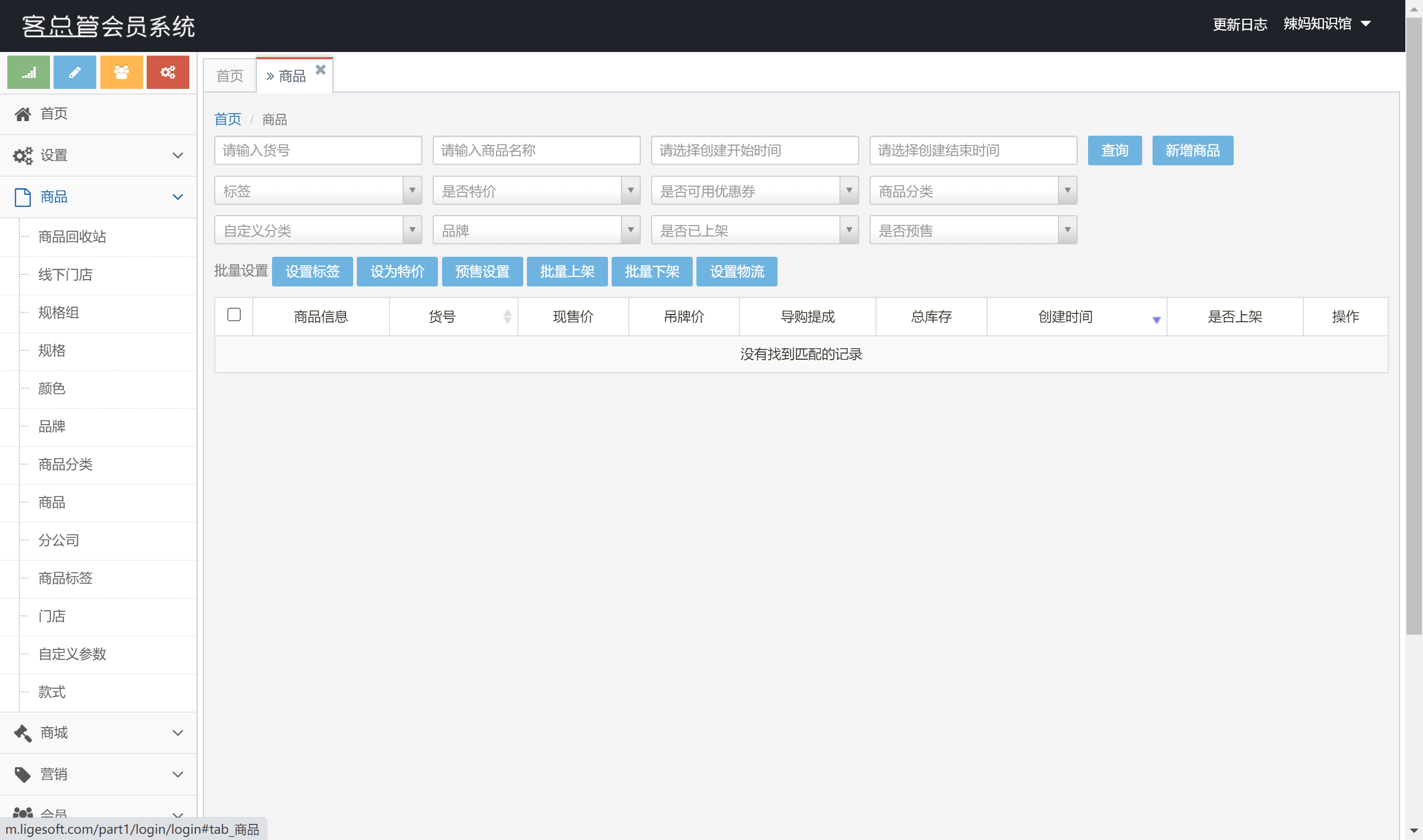The image size is (1423, 840).
Task: Click the edit/pencil icon in sidebar
Action: click(x=74, y=72)
